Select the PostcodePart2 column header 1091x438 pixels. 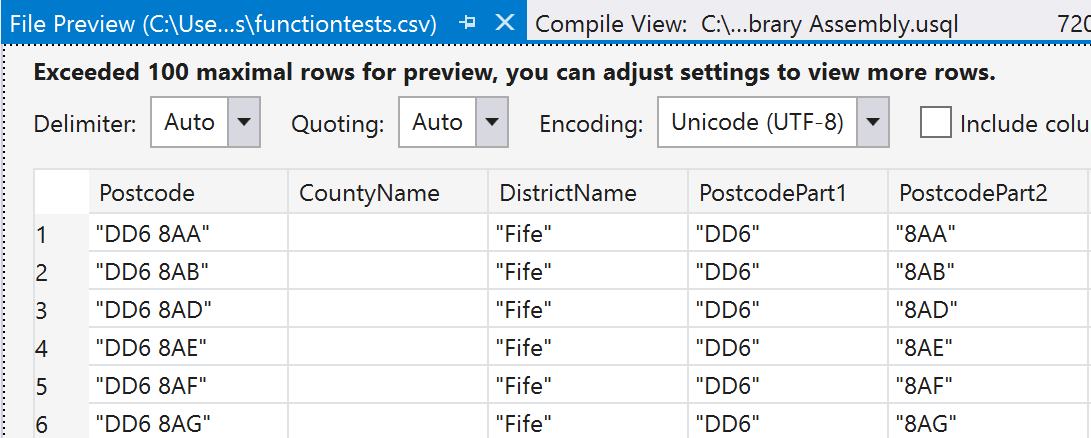(972, 193)
